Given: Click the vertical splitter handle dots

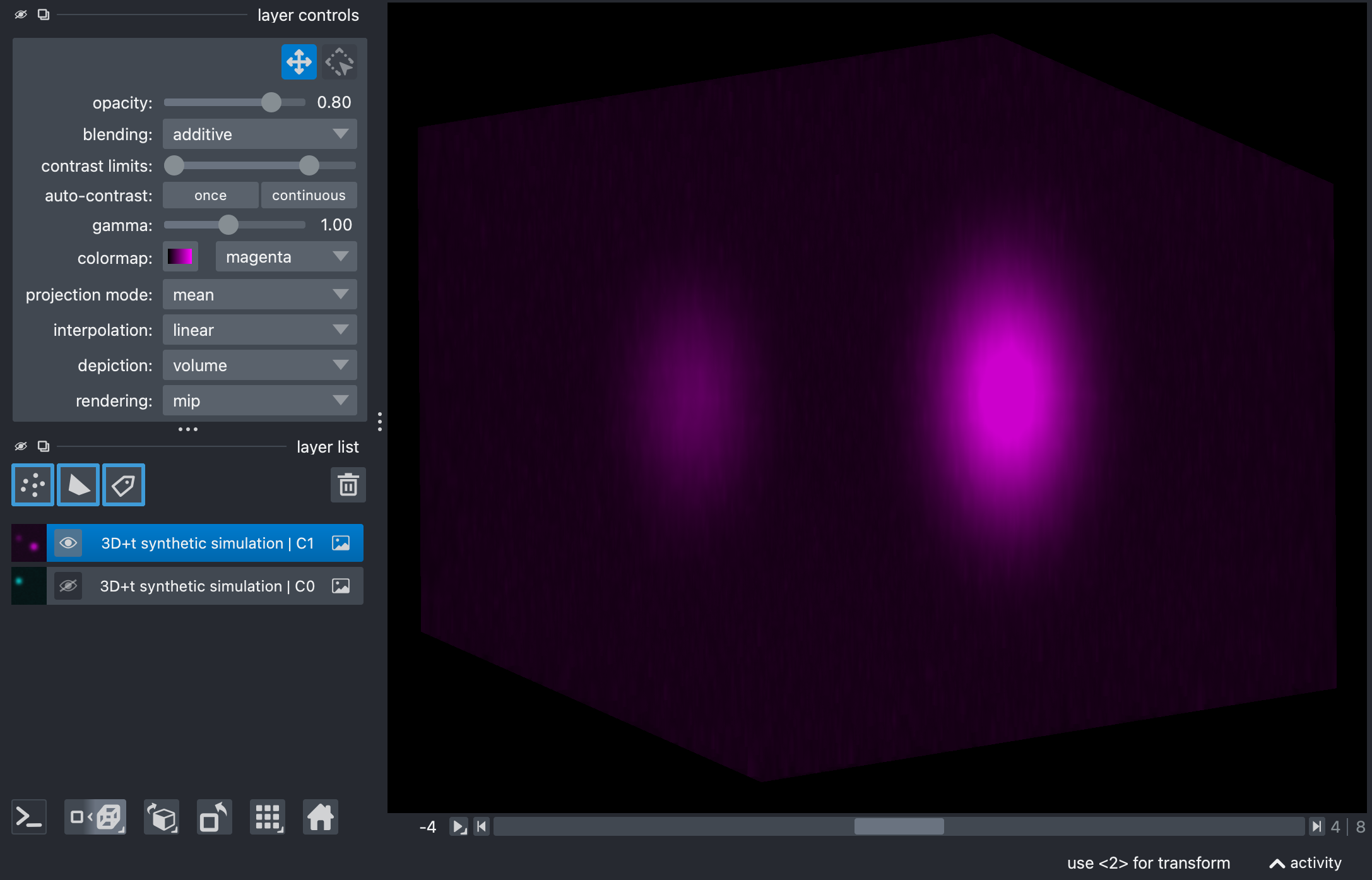Looking at the screenshot, I should coord(380,422).
